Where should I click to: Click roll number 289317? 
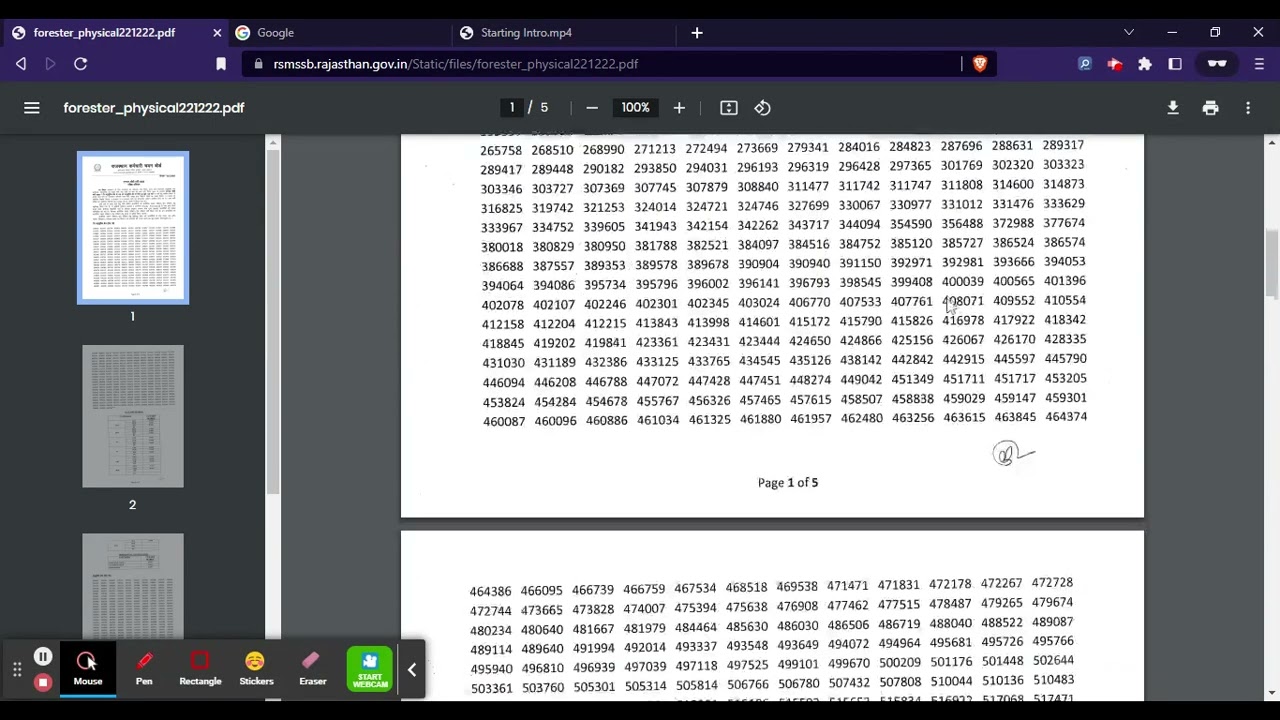(x=1063, y=146)
